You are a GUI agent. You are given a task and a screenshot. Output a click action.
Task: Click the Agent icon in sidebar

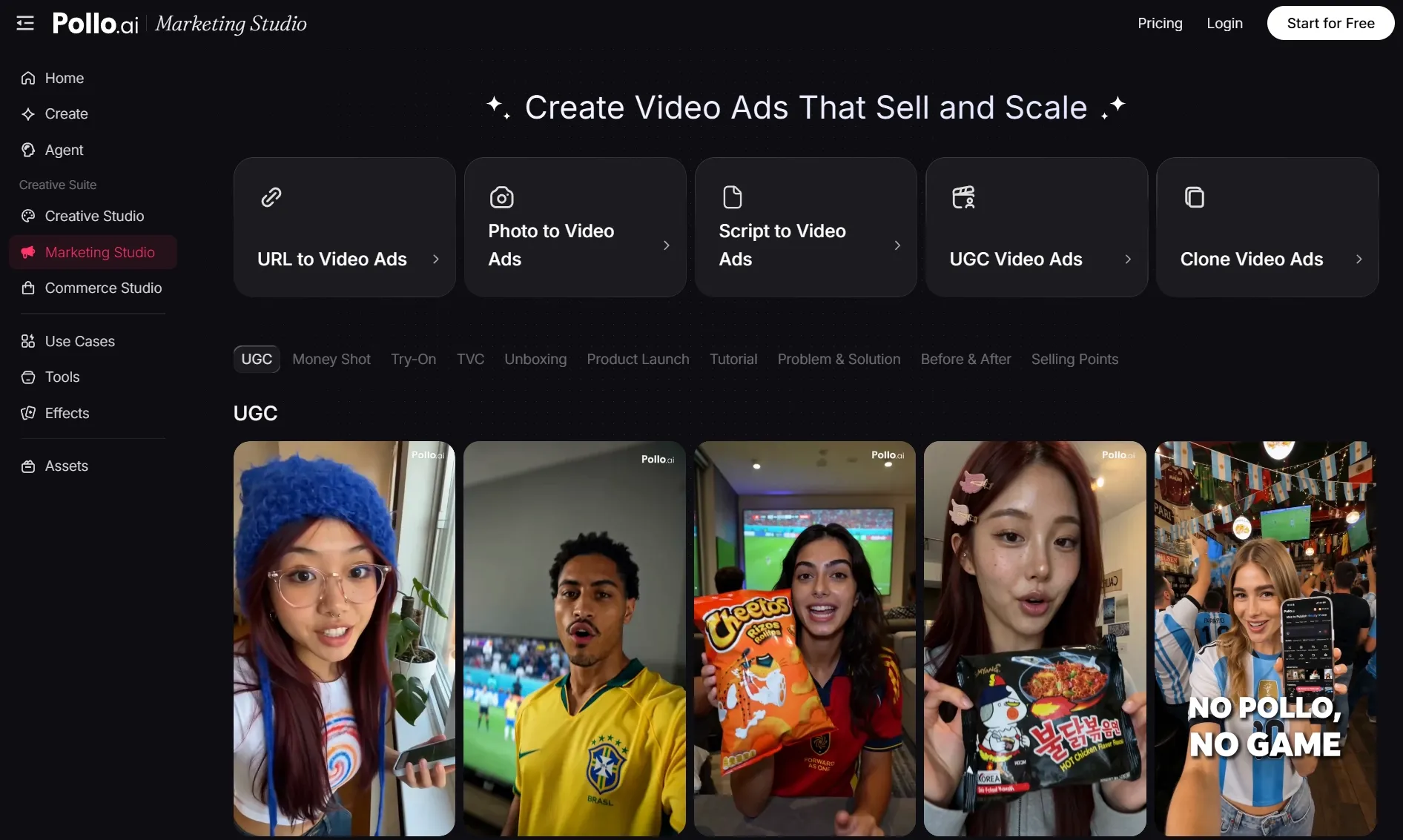[28, 150]
